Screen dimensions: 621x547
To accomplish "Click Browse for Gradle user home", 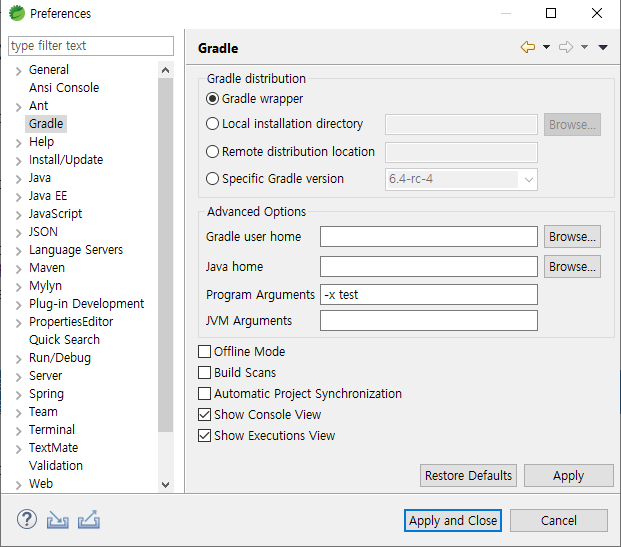I will (x=572, y=236).
